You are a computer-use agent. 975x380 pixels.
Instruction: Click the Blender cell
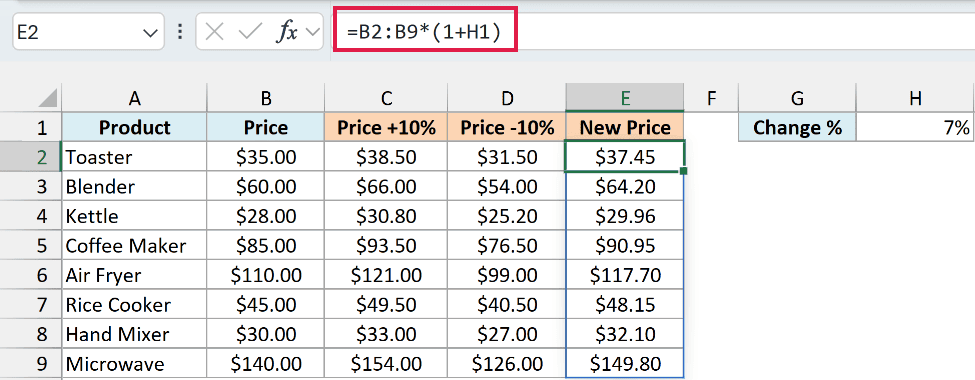tap(134, 187)
